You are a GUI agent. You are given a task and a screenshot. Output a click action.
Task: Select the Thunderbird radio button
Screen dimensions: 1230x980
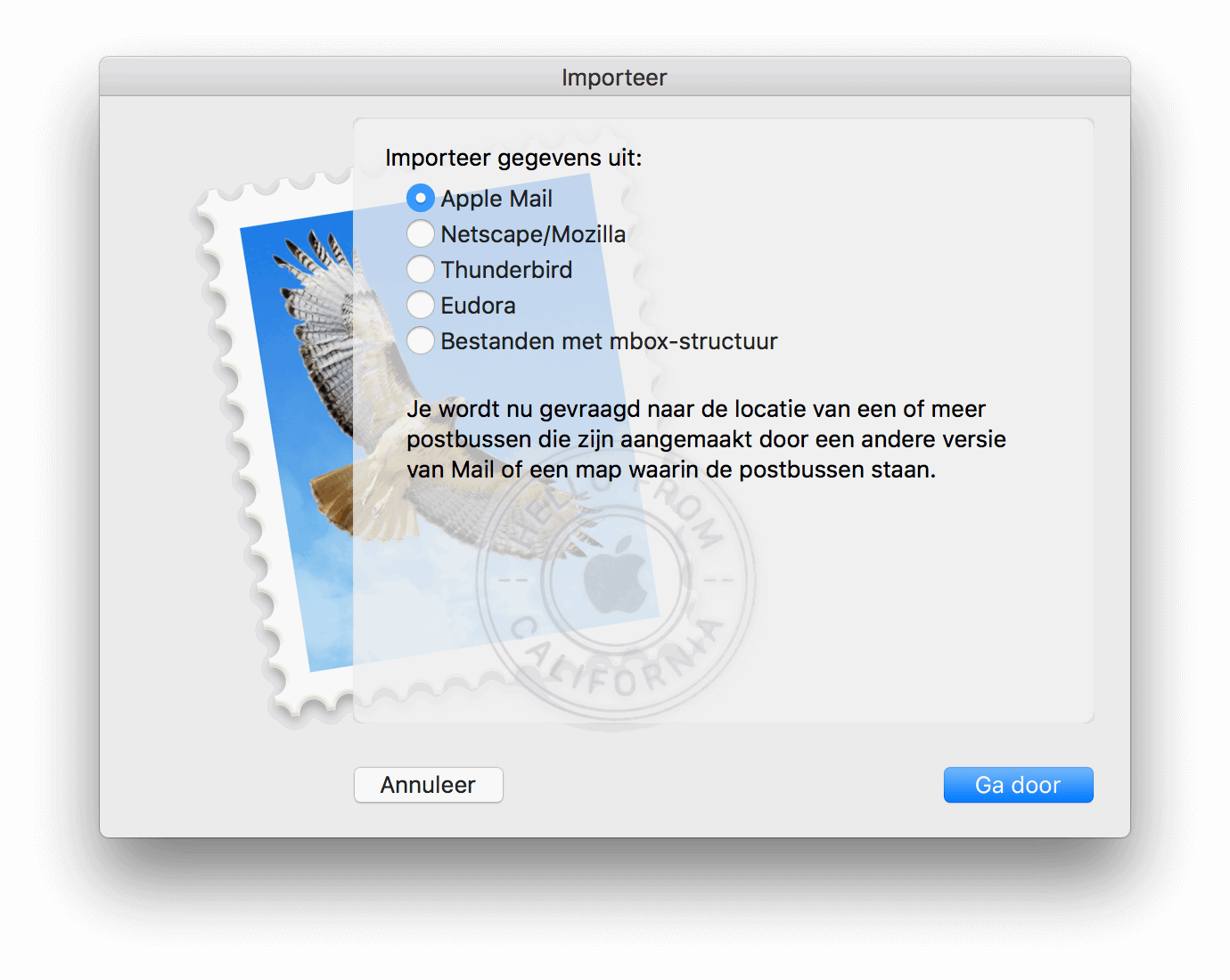421,269
